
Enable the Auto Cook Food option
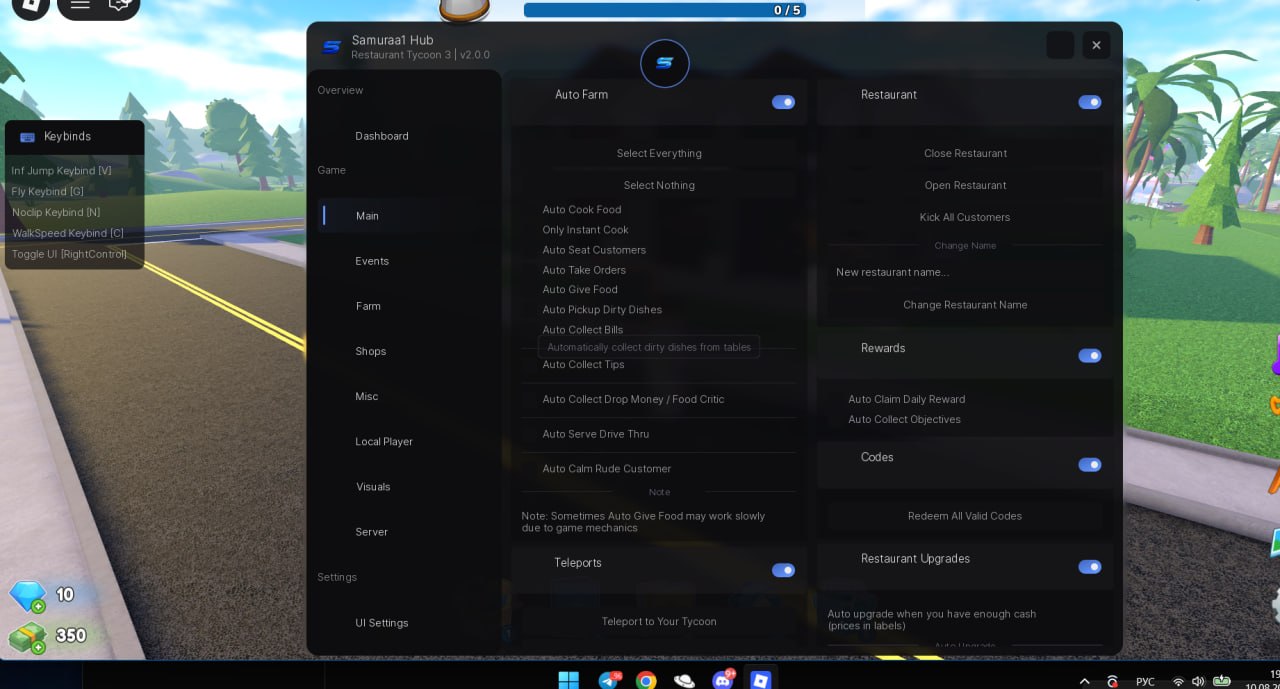[582, 210]
